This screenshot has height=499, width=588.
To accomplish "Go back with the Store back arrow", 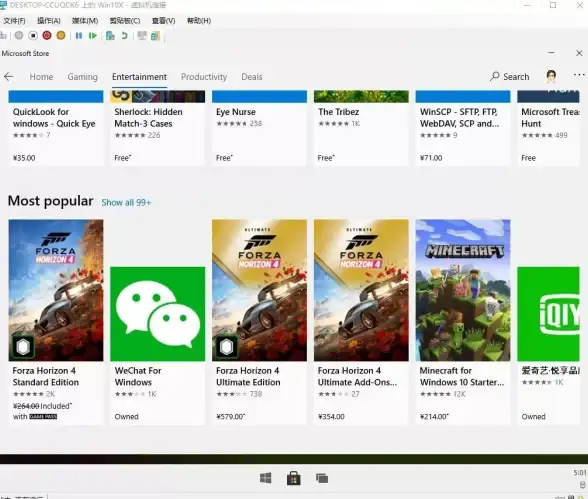I will 9,77.
